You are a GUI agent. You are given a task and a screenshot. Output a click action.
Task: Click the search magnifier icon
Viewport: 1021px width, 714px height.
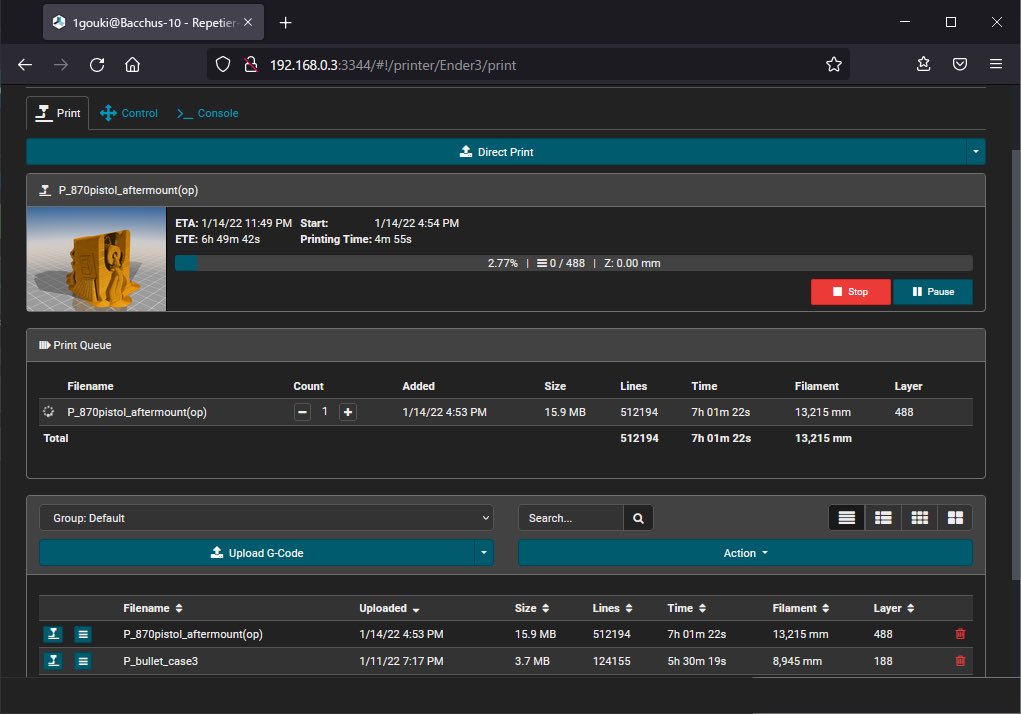click(637, 517)
